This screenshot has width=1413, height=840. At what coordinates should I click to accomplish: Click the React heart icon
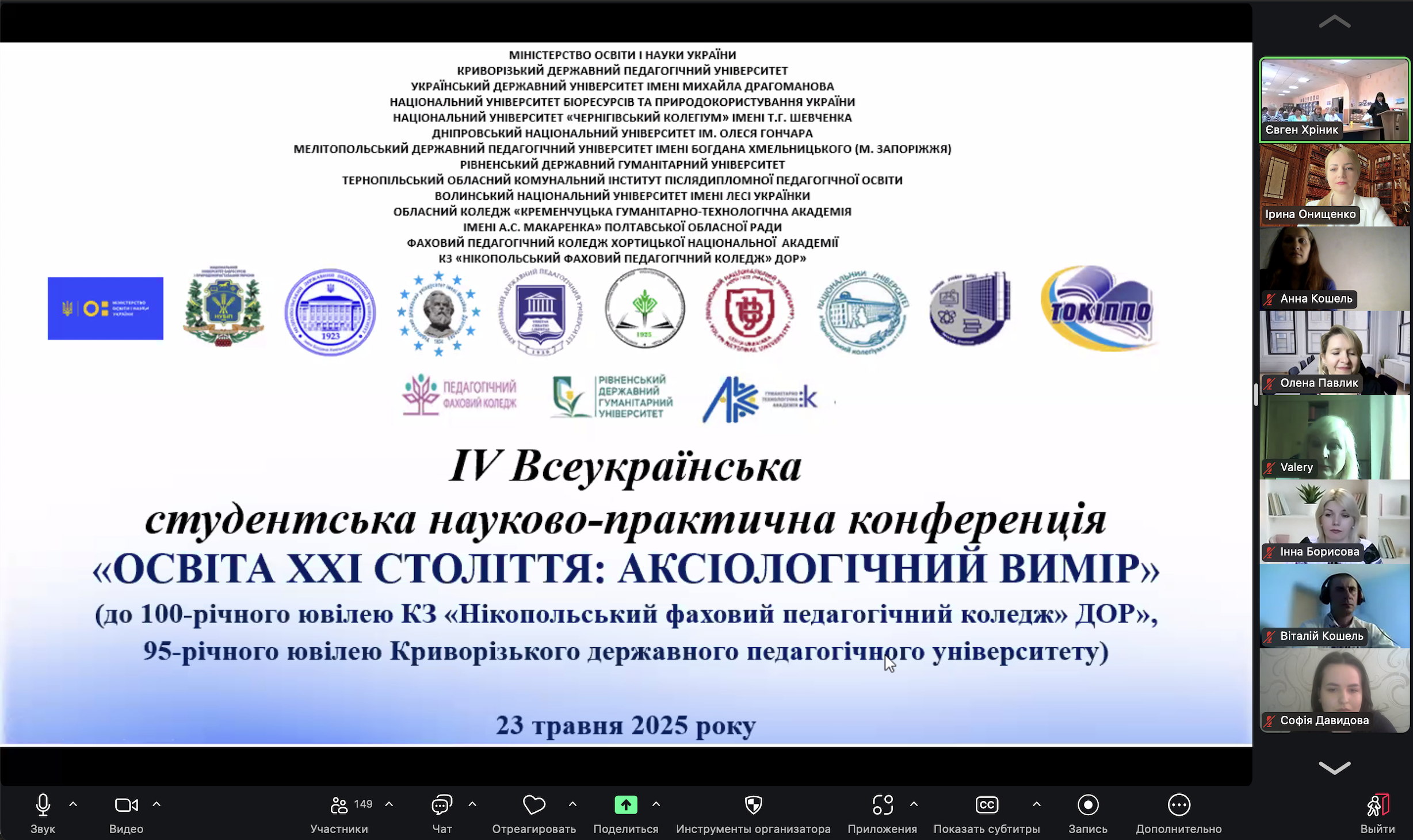pyautogui.click(x=533, y=805)
